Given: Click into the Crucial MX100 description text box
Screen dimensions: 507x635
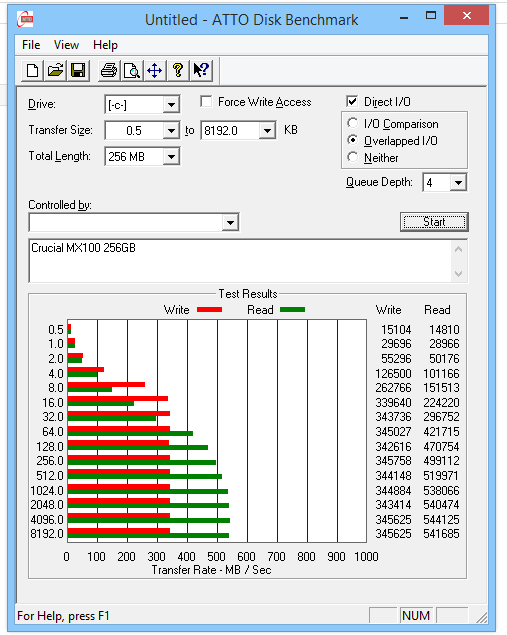Looking at the screenshot, I should coord(241,261).
